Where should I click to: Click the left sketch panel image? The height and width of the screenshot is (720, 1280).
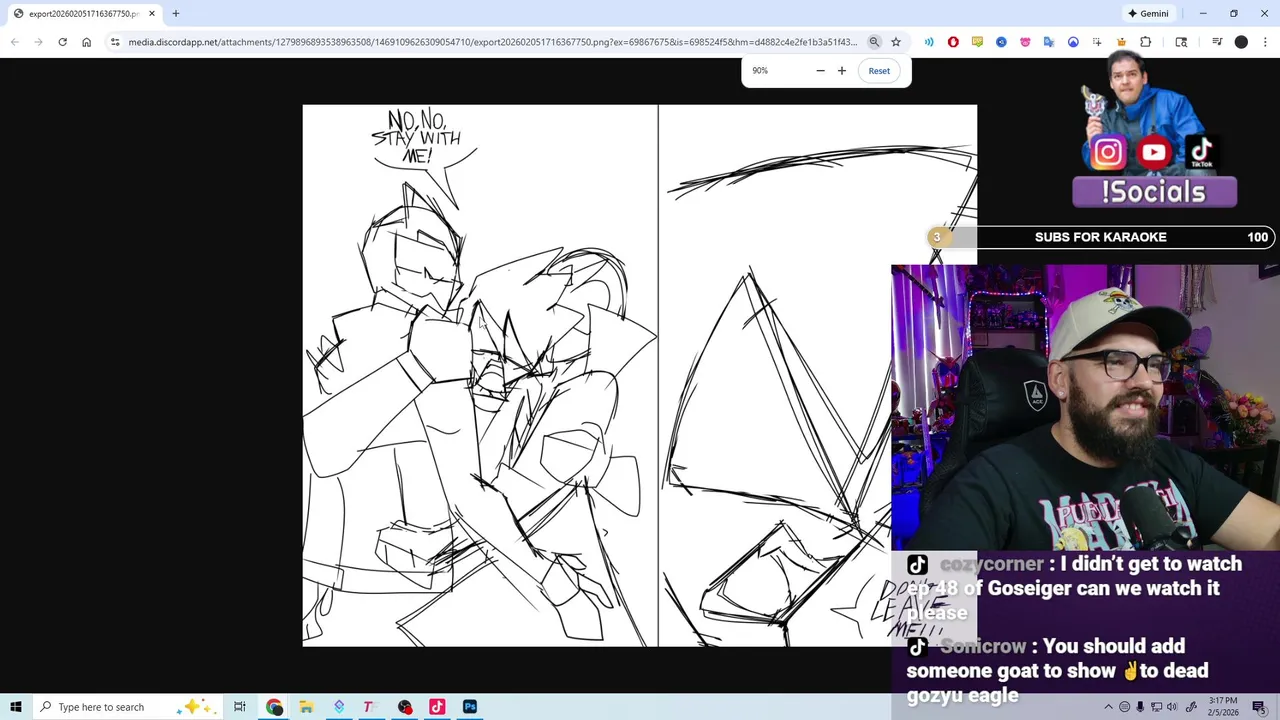click(480, 375)
